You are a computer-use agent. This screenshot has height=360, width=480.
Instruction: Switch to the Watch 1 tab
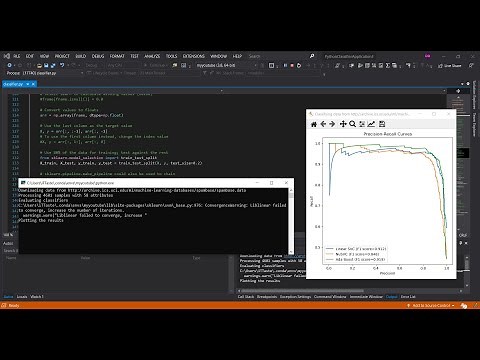click(x=37, y=296)
